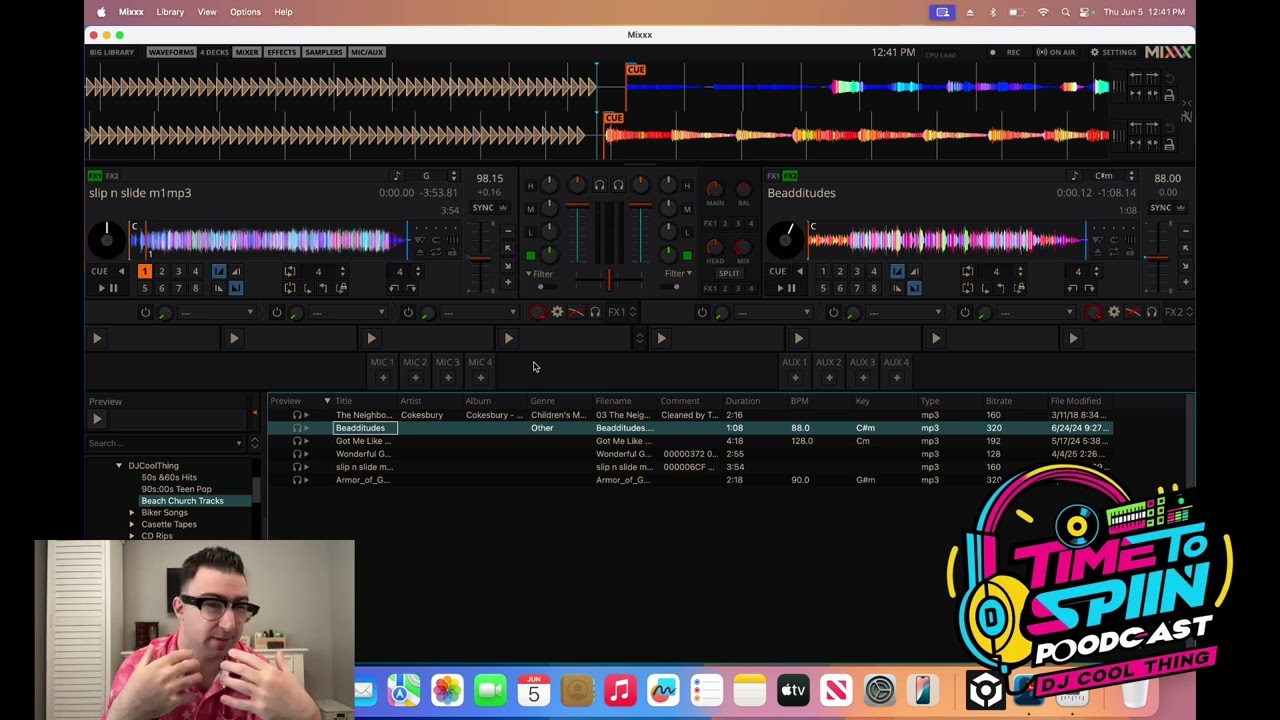Adjust the left deck pitch fader

click(481, 259)
